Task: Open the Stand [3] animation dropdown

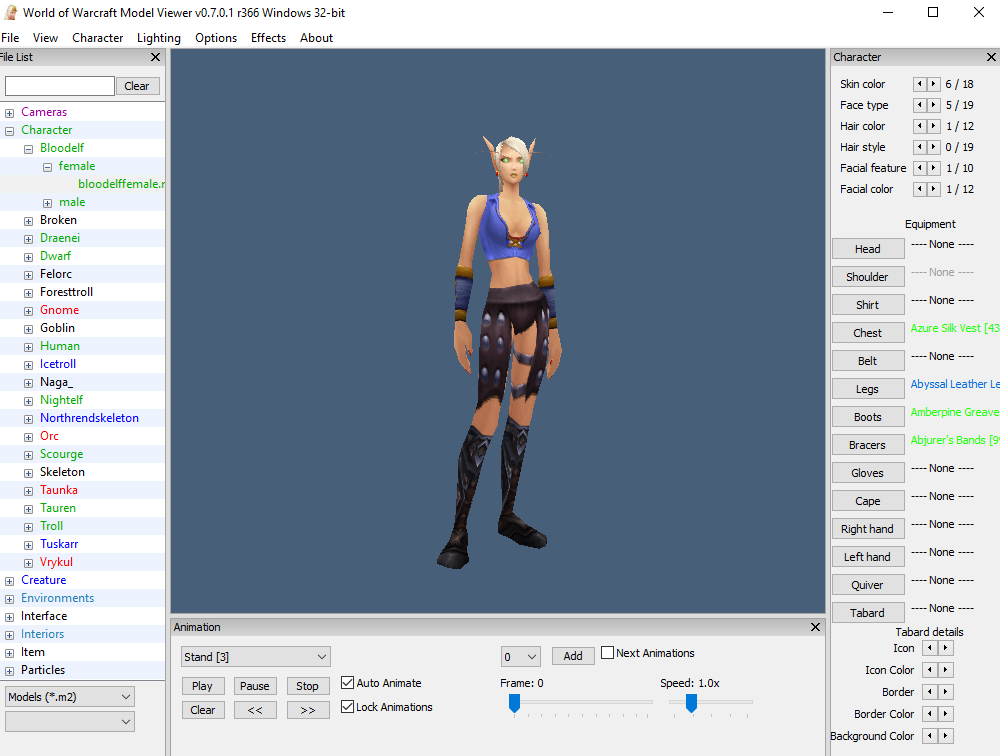Action: 256,656
